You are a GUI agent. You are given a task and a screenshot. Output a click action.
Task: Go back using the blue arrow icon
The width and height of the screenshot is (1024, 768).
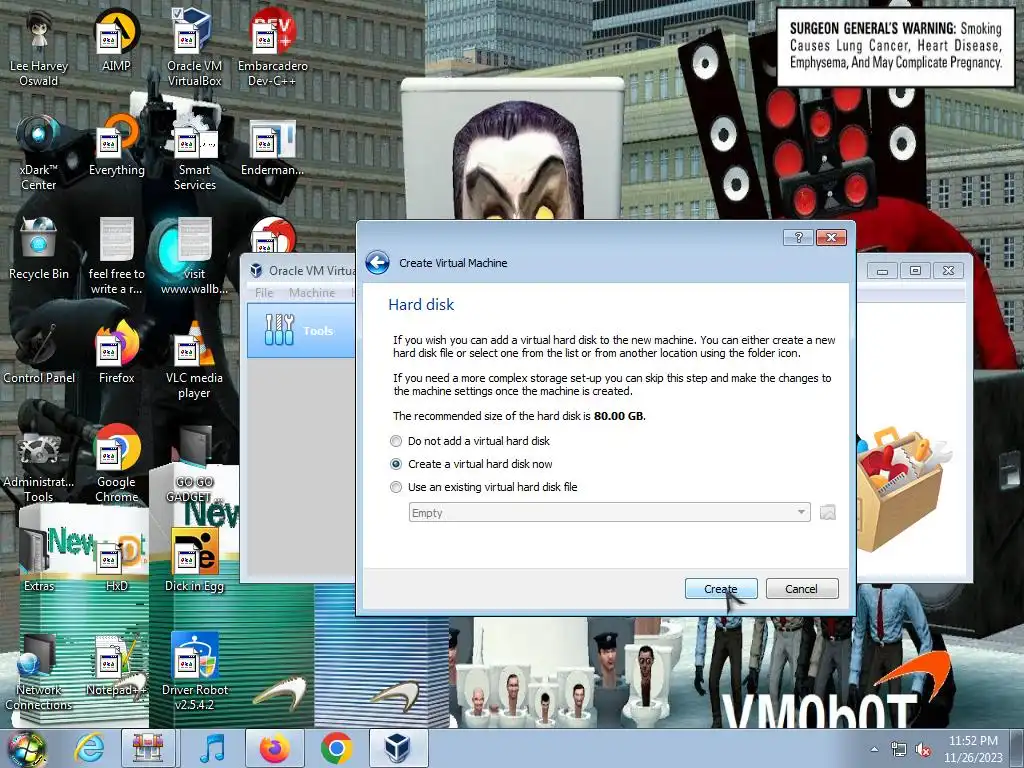(377, 263)
